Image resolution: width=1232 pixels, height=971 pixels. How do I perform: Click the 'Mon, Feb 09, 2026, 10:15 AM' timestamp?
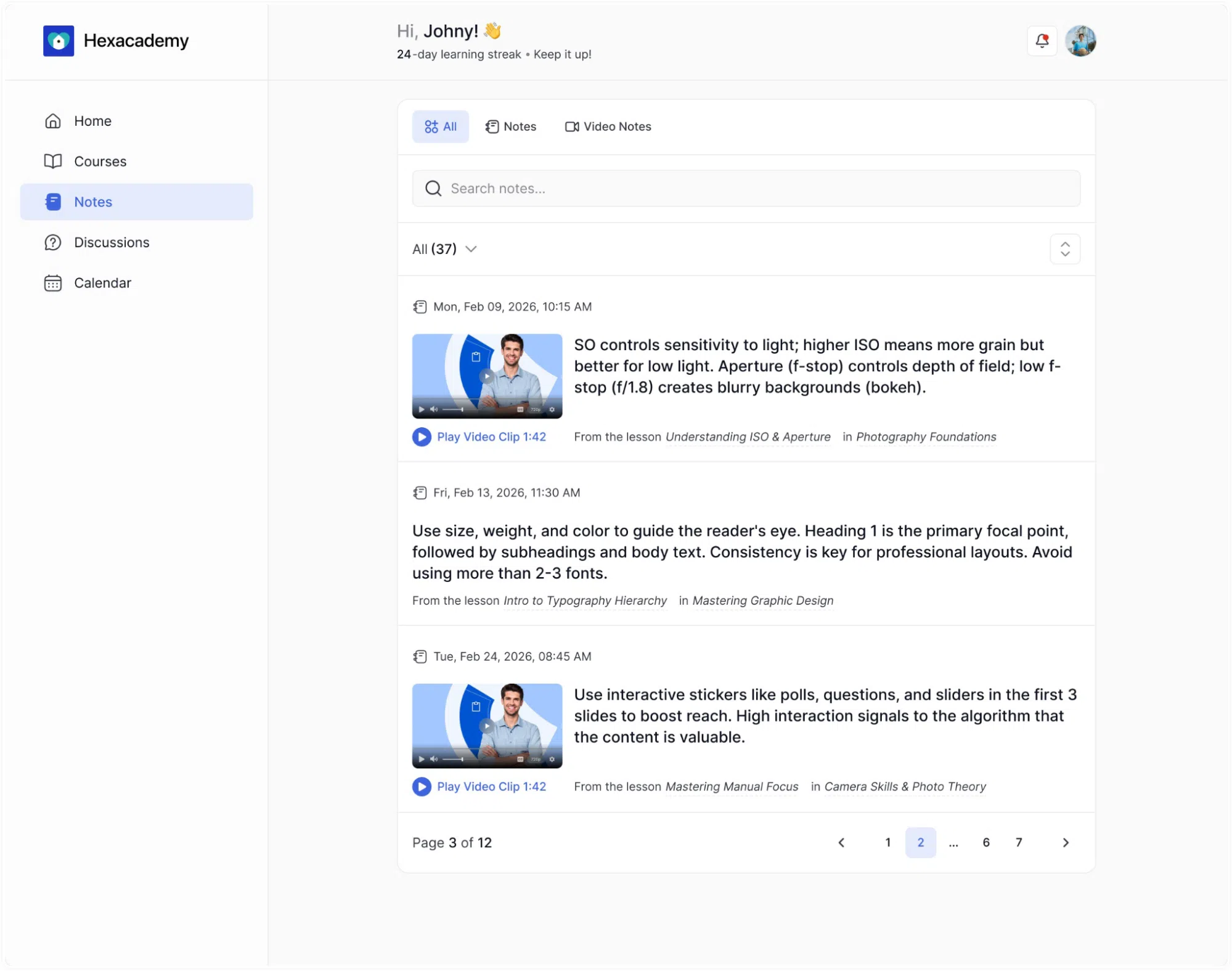(x=512, y=307)
